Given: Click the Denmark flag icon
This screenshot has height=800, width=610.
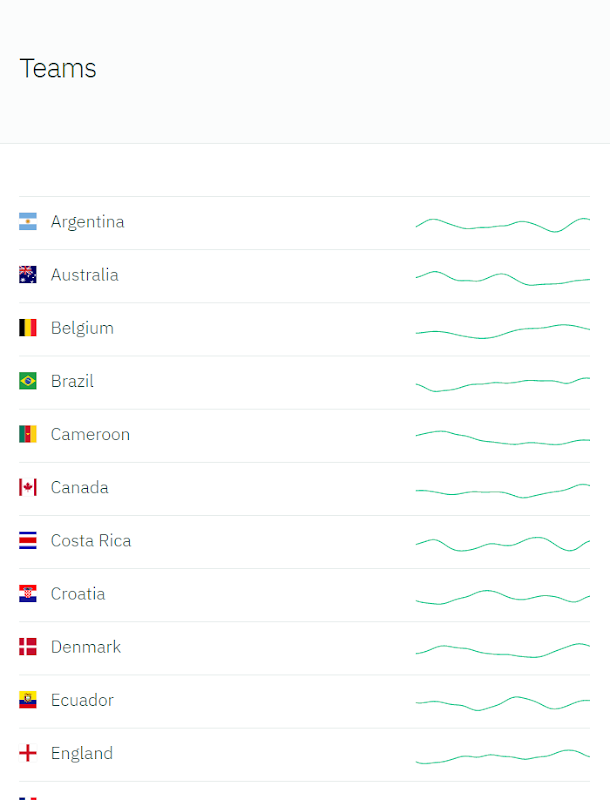Looking at the screenshot, I should pos(28,647).
